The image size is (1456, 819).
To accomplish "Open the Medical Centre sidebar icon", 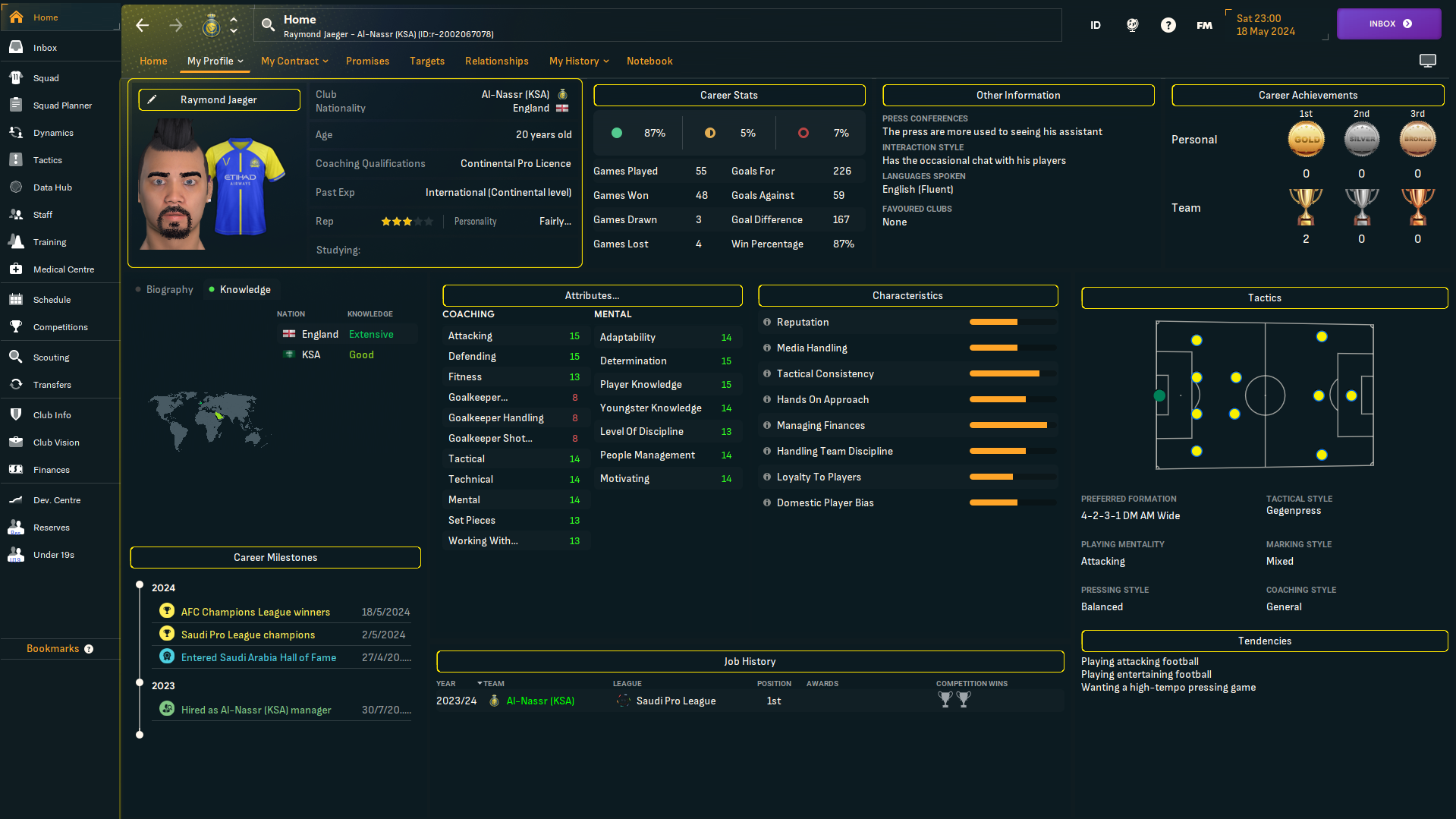I will click(x=16, y=269).
